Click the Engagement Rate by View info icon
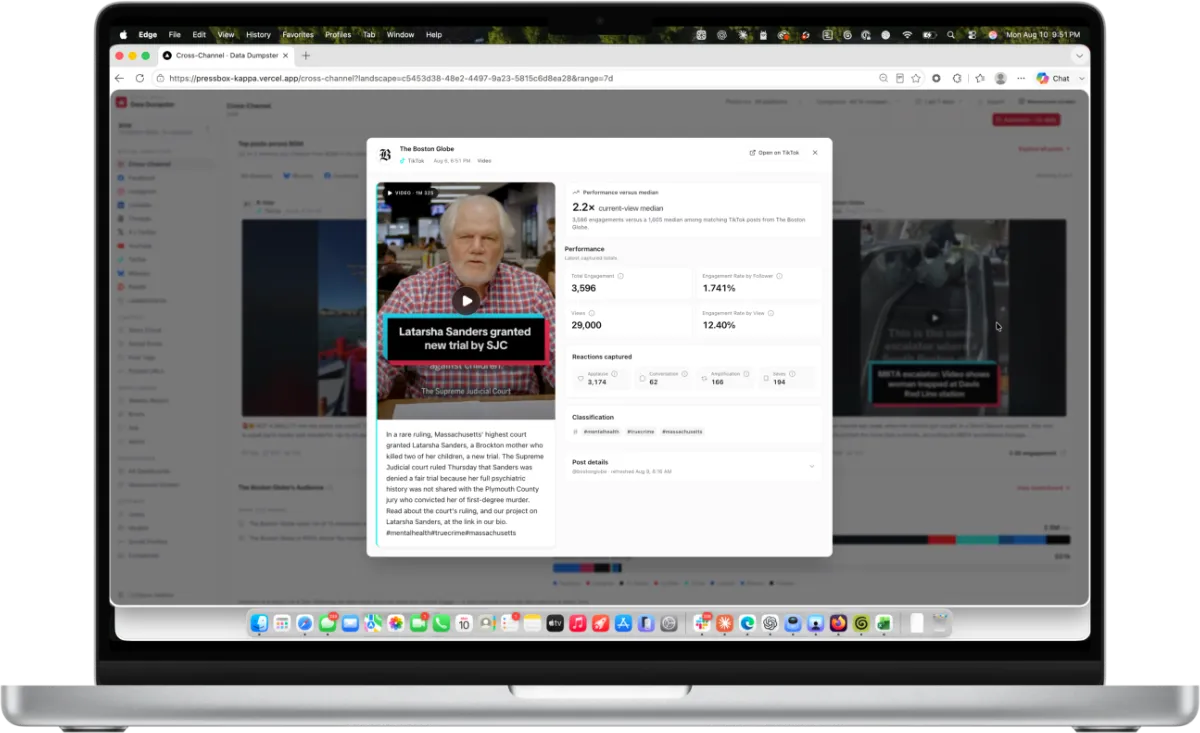Image resolution: width=1200 pixels, height=733 pixels. [x=771, y=313]
